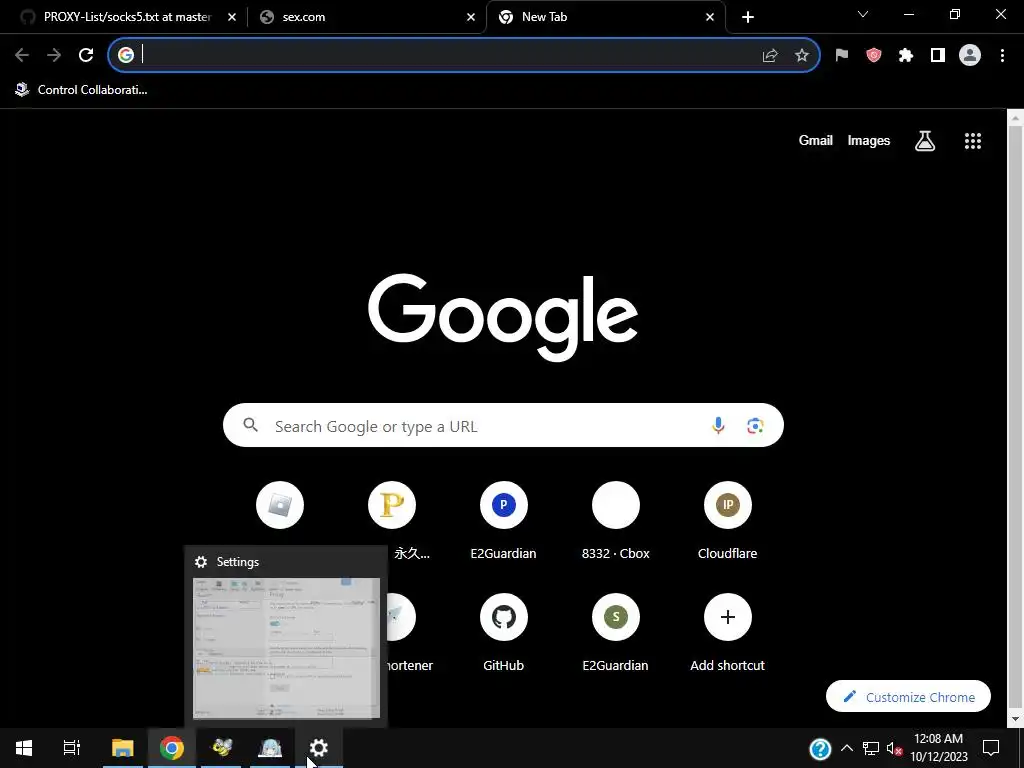The height and width of the screenshot is (768, 1024).
Task: Open the GitHub shortcut tile
Action: pyautogui.click(x=504, y=633)
